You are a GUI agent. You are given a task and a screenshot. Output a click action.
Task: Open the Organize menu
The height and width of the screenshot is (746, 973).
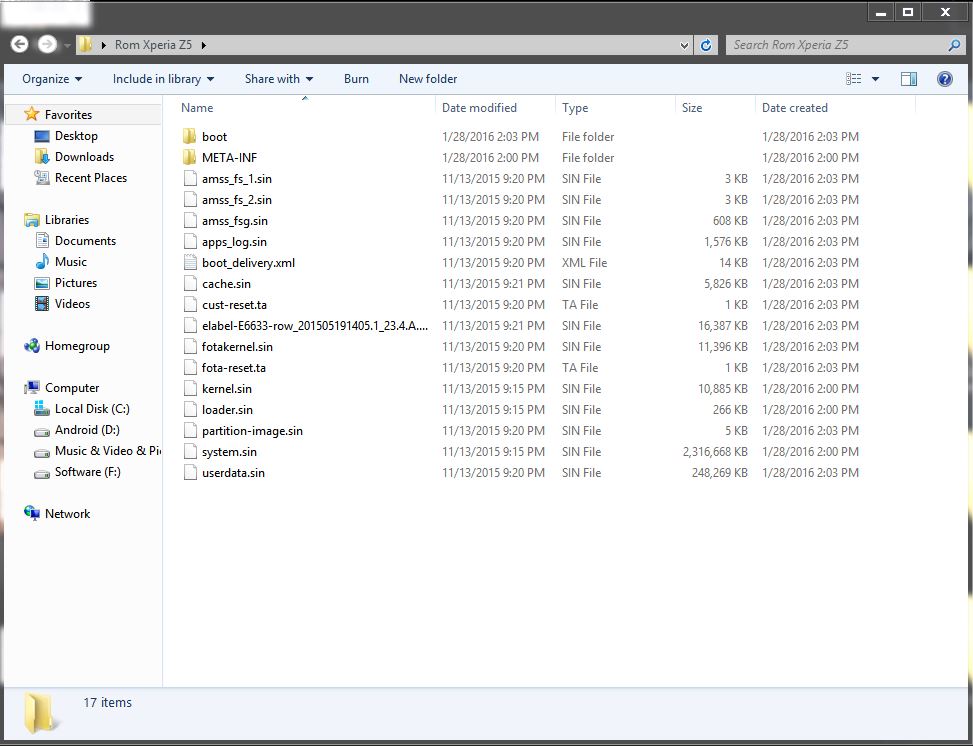(52, 79)
